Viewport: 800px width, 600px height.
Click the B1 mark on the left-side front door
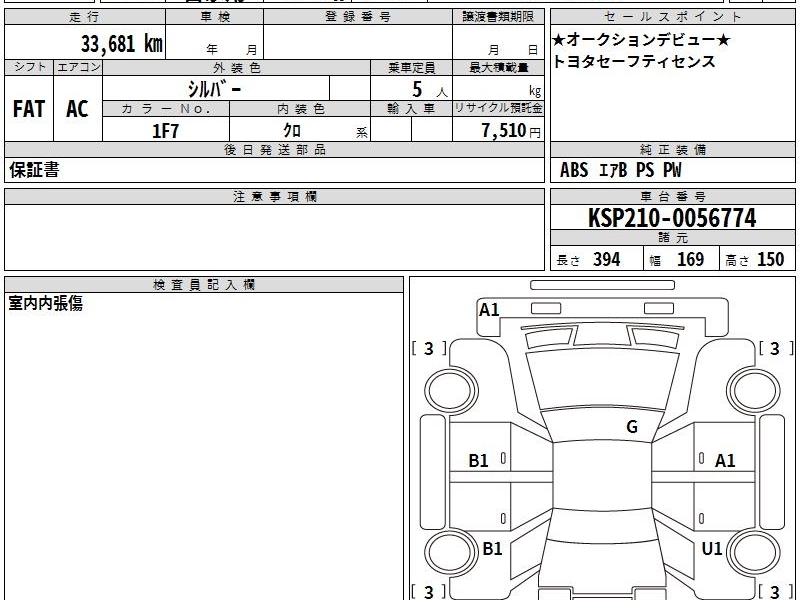478,461
